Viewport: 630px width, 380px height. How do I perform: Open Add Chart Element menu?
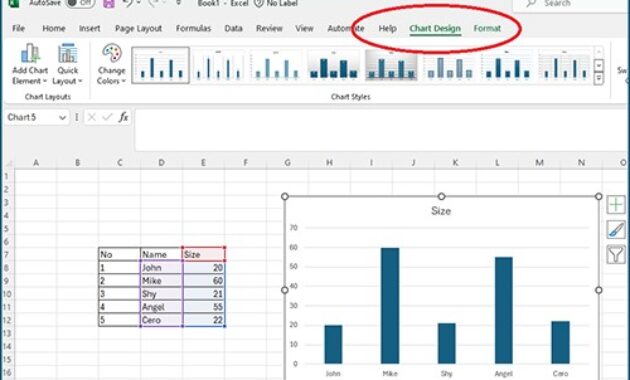point(30,64)
